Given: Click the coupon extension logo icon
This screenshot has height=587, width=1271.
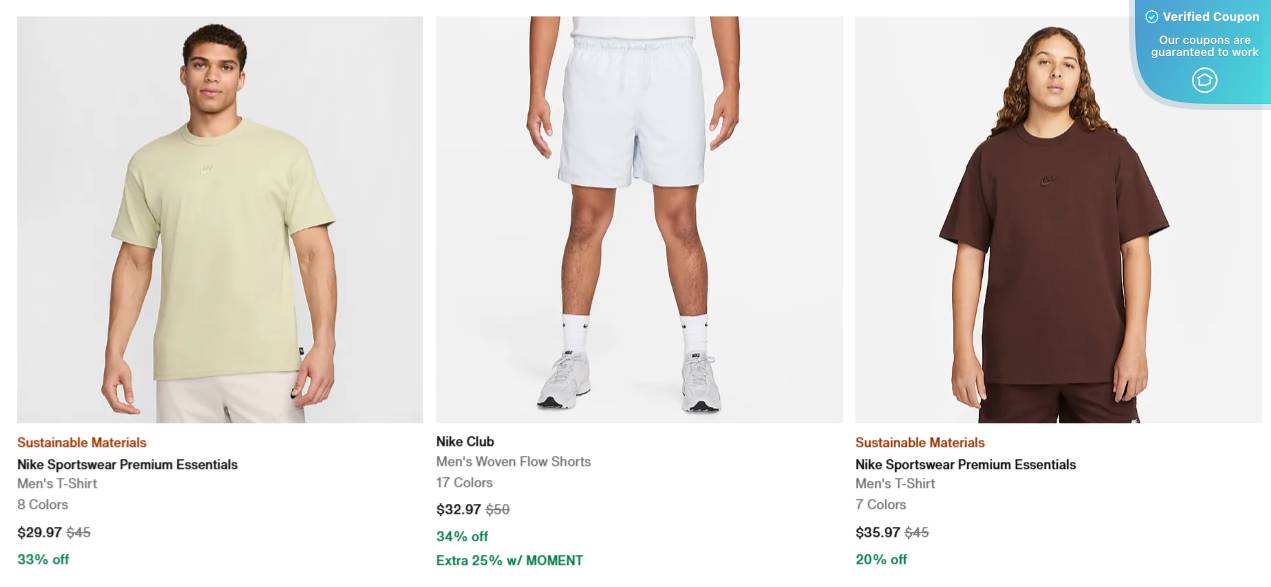Looking at the screenshot, I should coord(1204,80).
